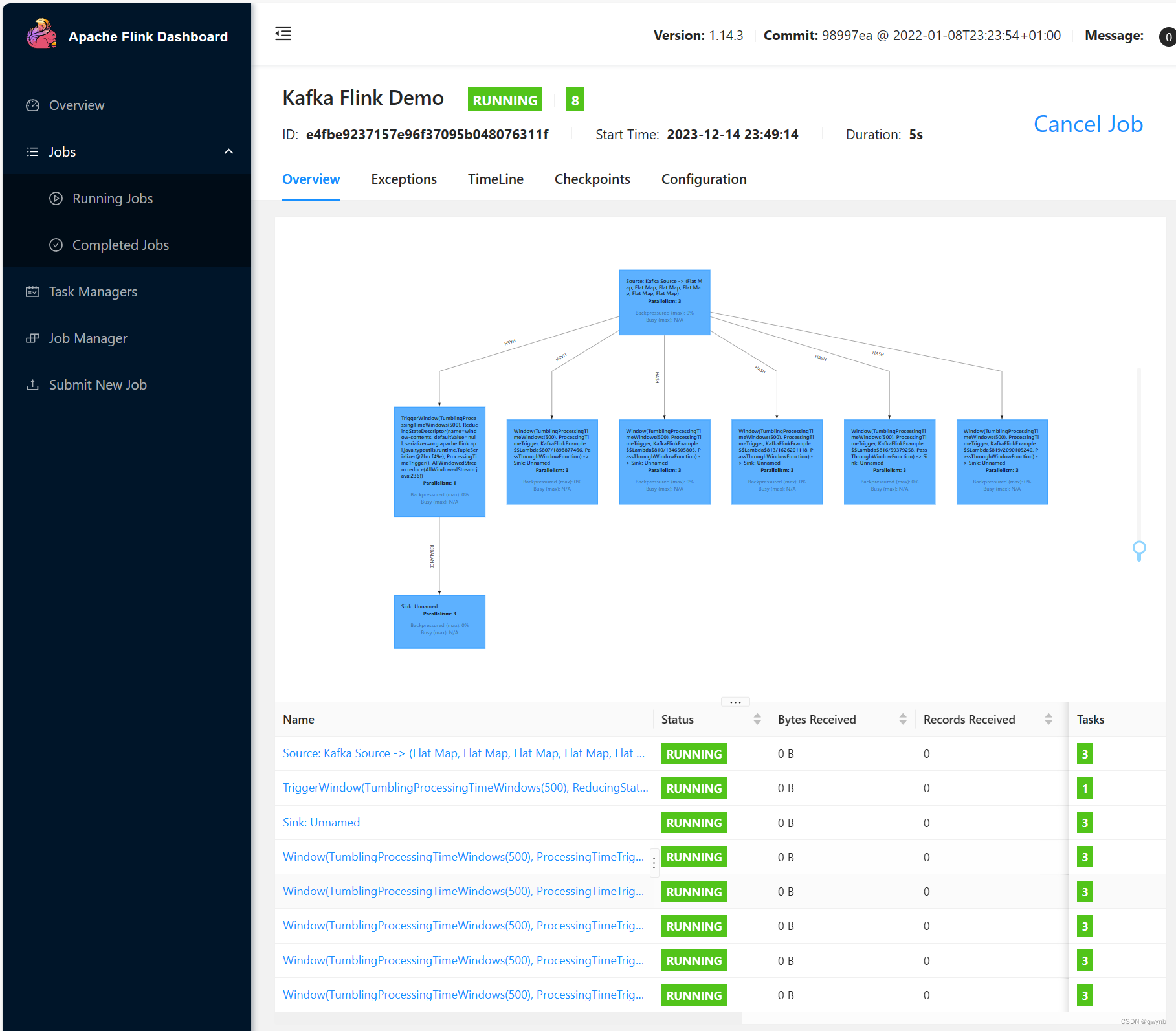
Task: Open Job Manager page
Action: point(127,338)
